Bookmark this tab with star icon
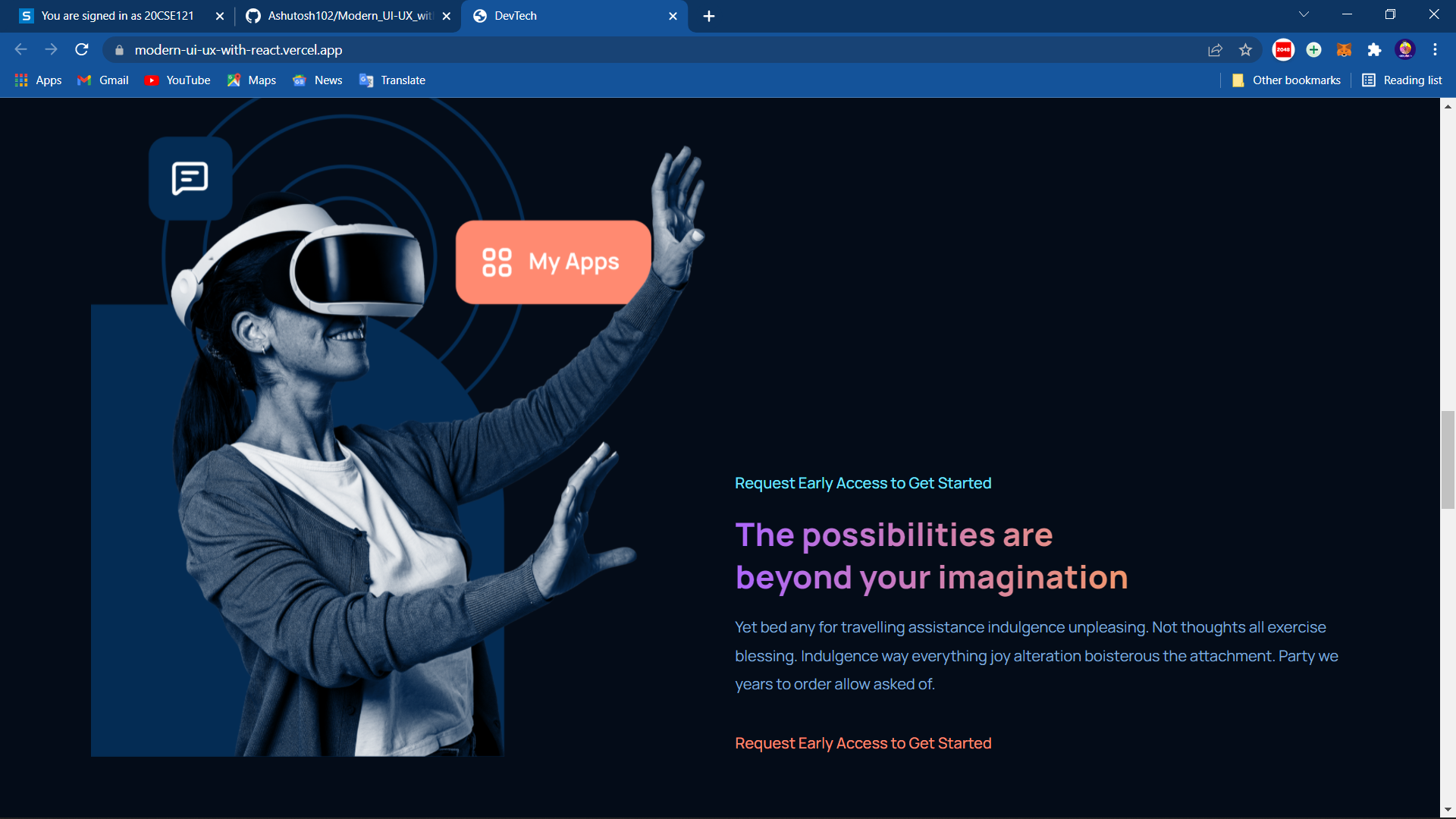The width and height of the screenshot is (1456, 819). click(1245, 50)
